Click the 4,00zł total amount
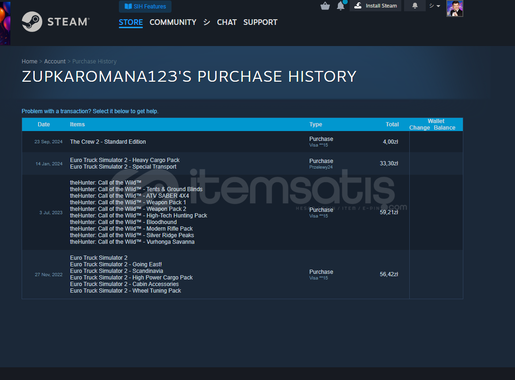This screenshot has height=380, width=515. (390, 142)
